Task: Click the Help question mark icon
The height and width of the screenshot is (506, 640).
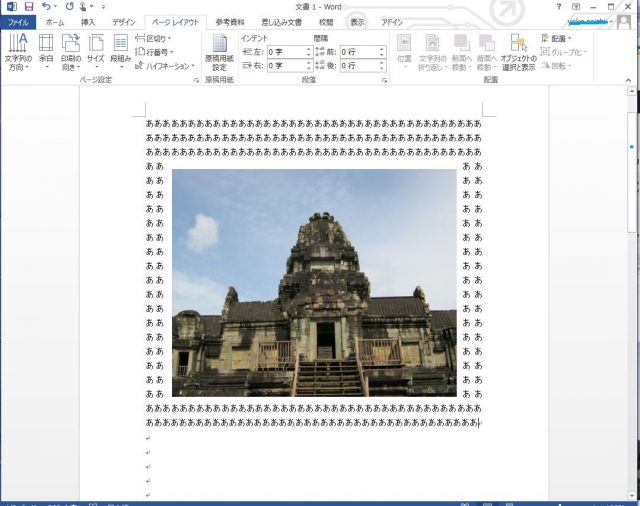Action: point(559,7)
